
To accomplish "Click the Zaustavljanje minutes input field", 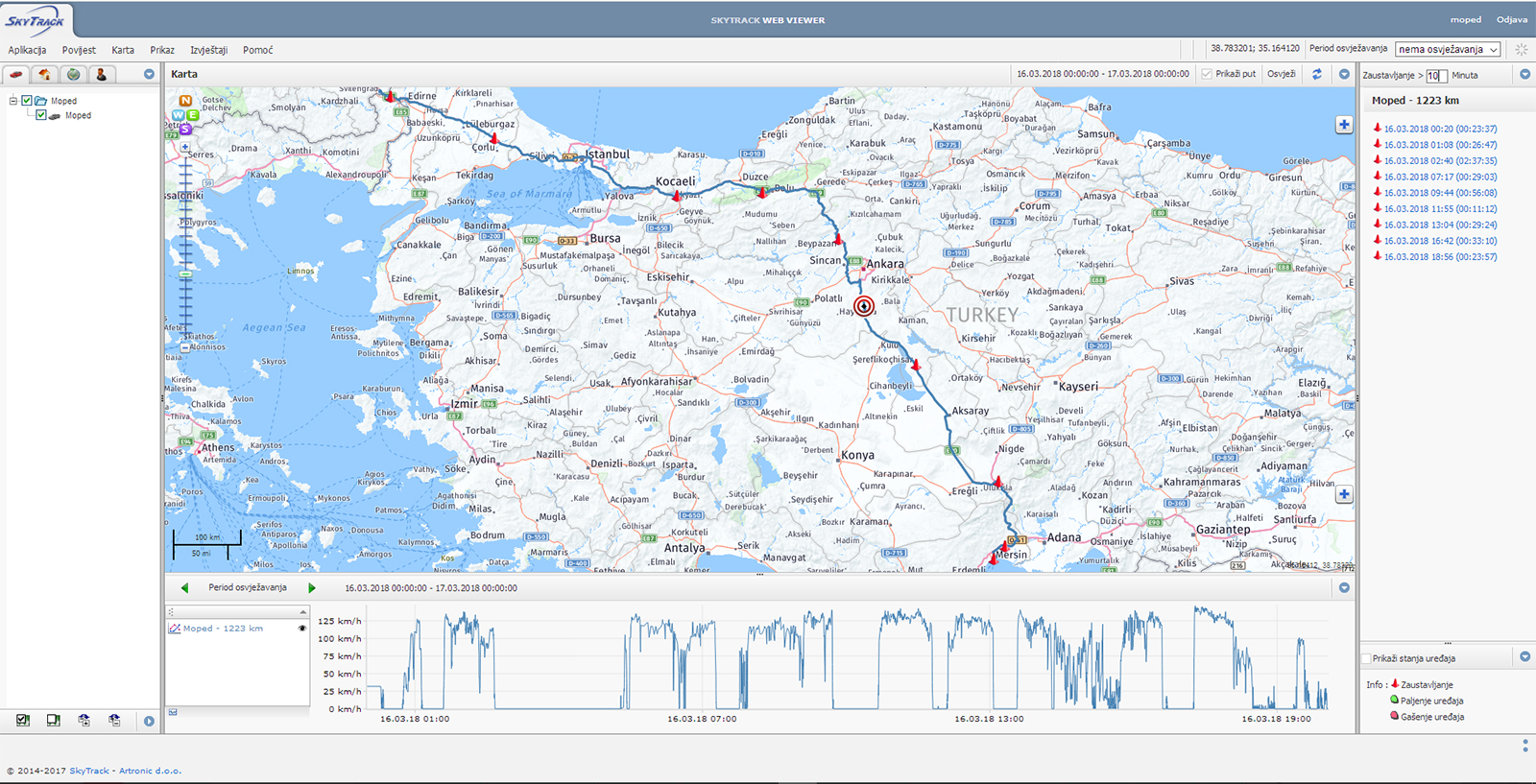I will 1436,76.
